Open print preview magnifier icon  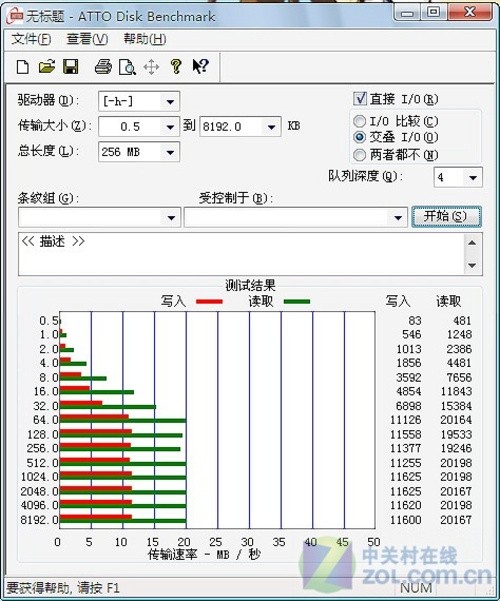127,67
